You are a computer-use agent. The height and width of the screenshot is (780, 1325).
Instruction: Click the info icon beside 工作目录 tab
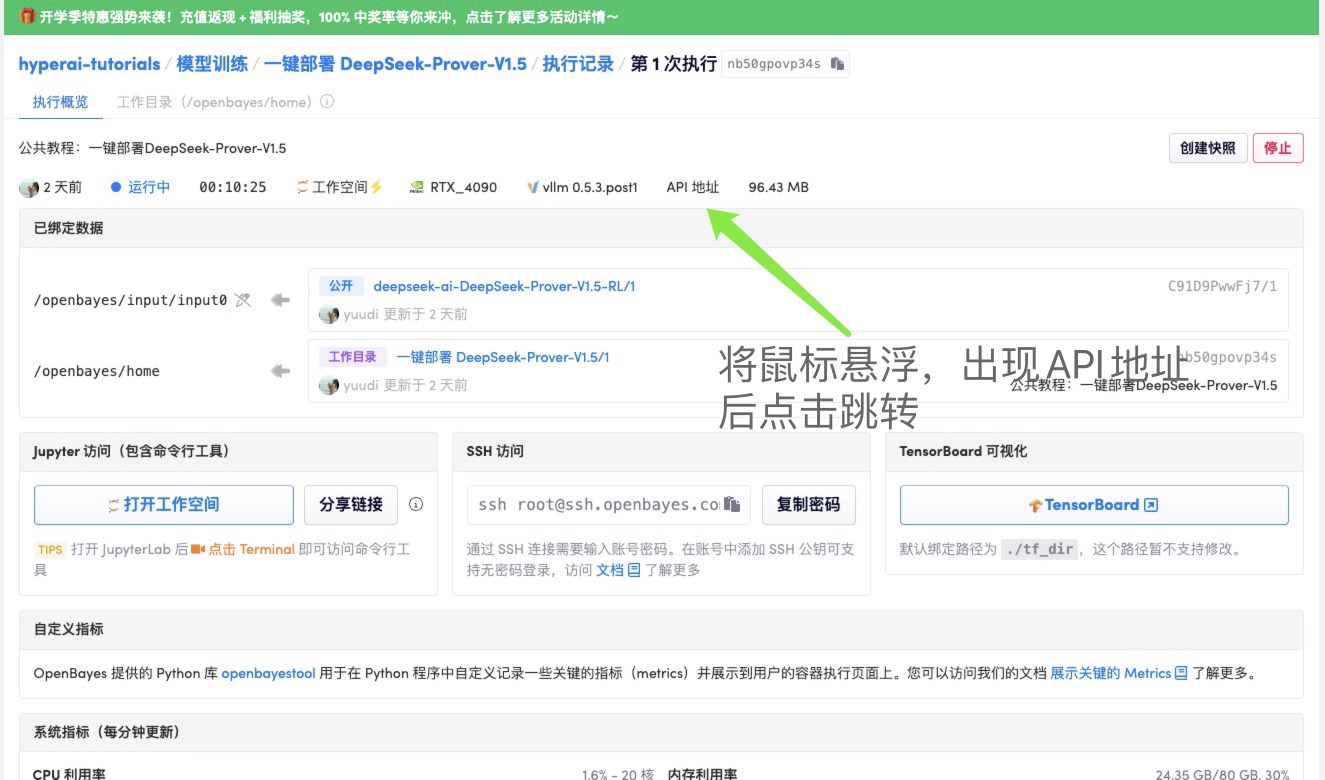pos(327,102)
